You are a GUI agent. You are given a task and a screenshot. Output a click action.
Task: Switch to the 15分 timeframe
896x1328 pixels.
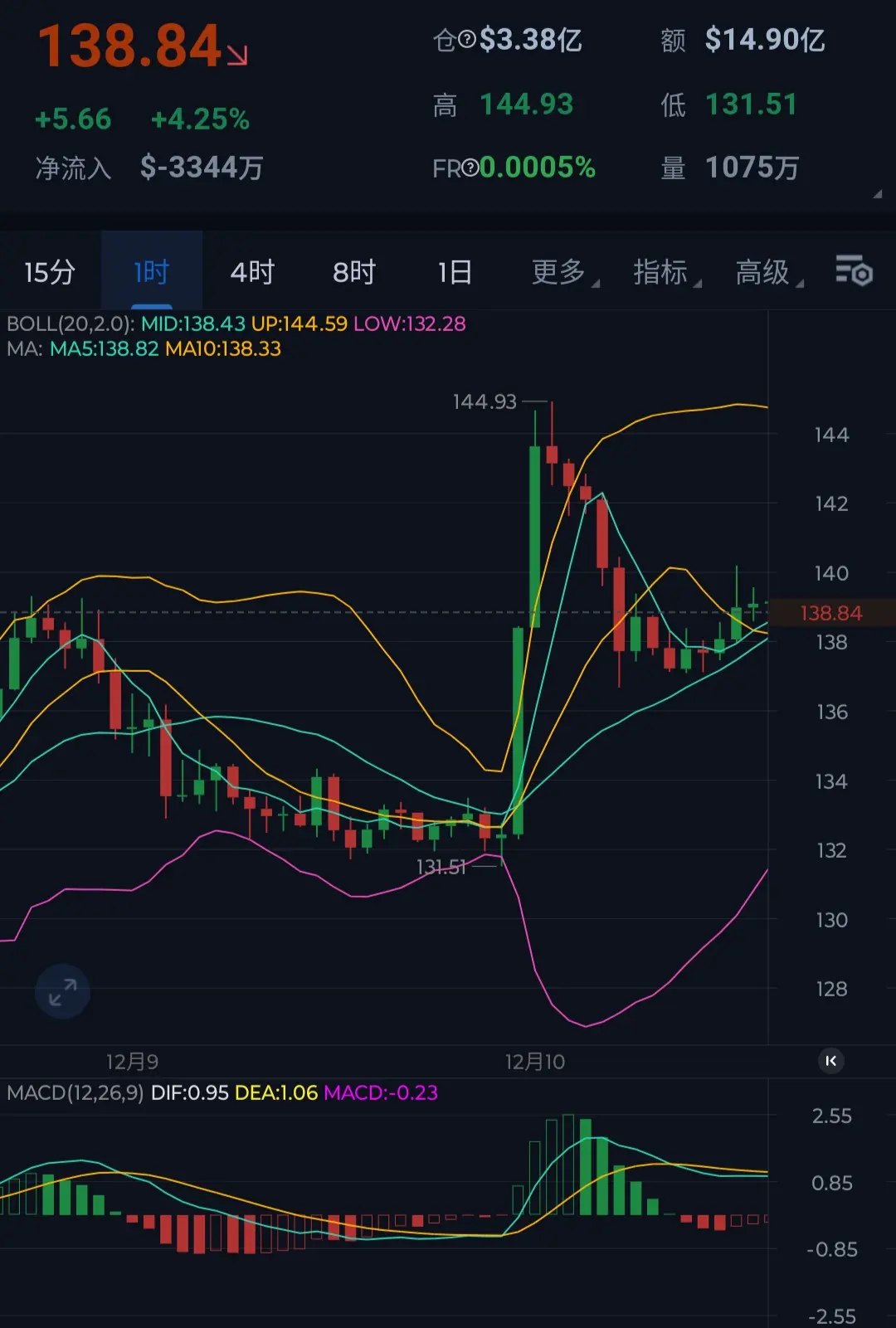[50, 271]
